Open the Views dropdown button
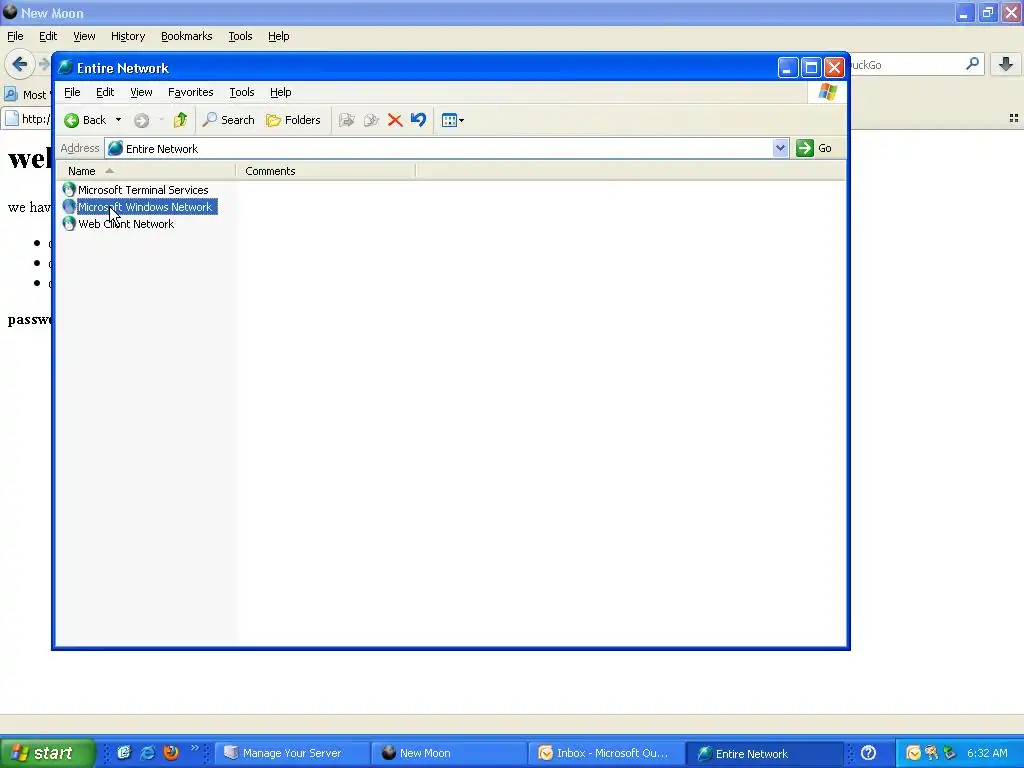This screenshot has height=768, width=1024. click(x=453, y=120)
